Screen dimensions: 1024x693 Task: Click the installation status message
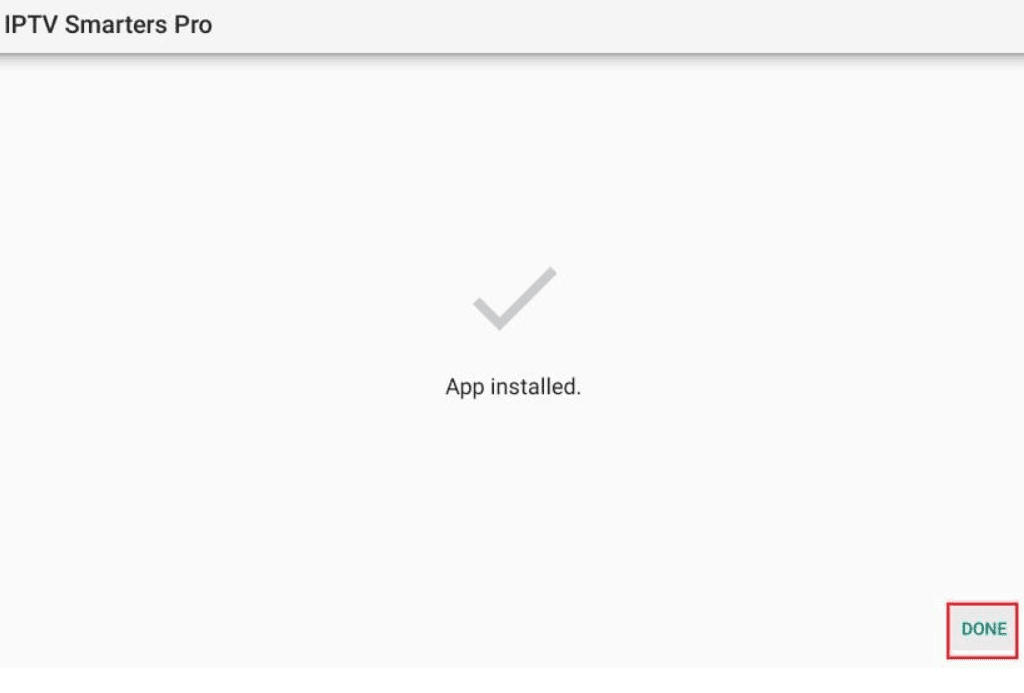(x=513, y=387)
